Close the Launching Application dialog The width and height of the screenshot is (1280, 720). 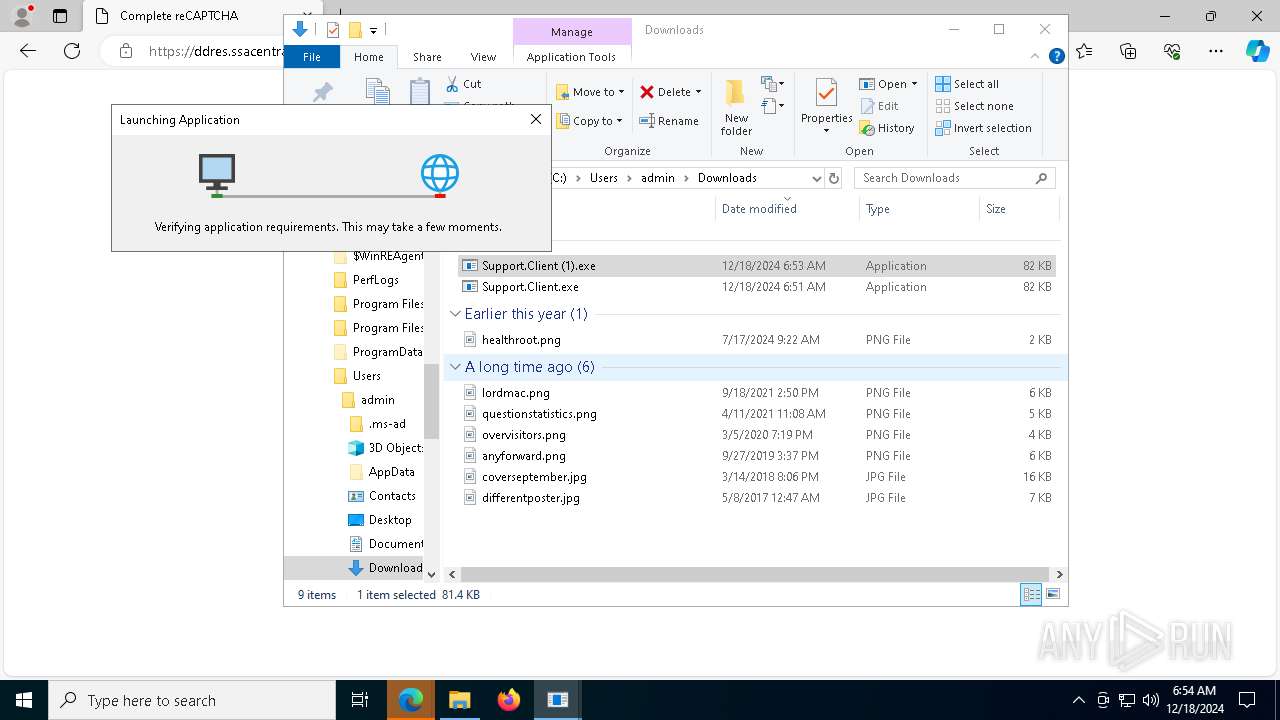(x=536, y=120)
